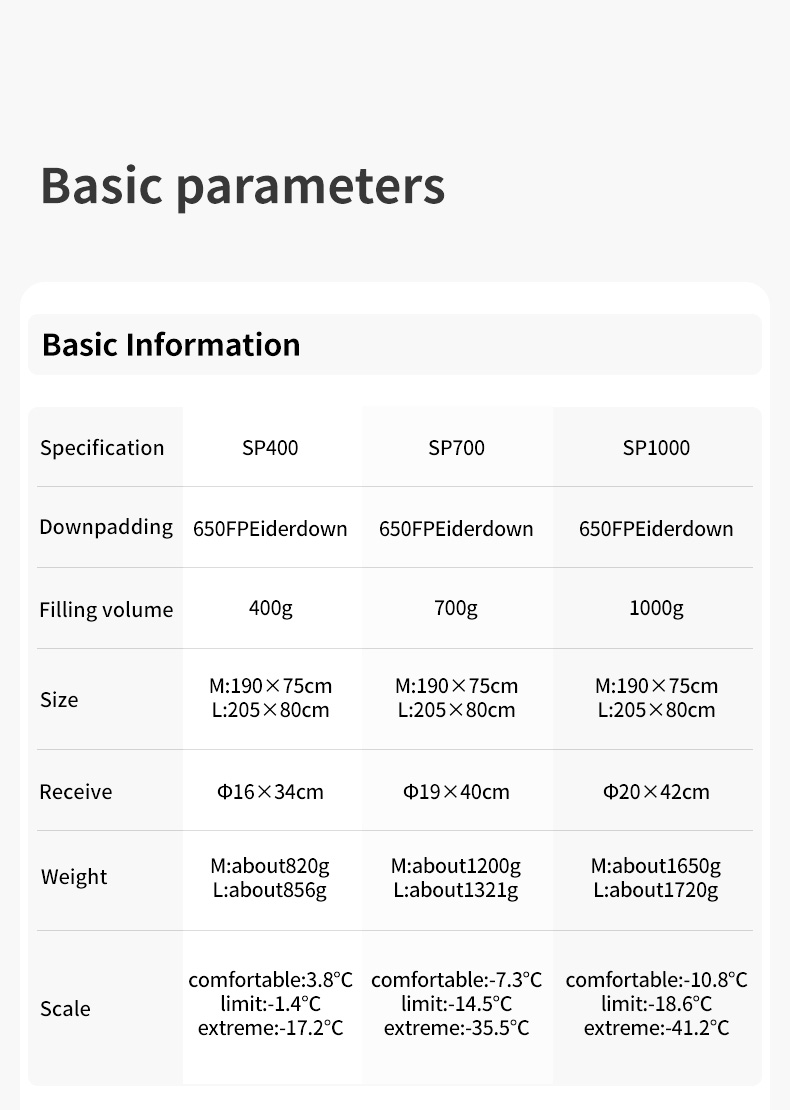Select the SP400 column header
Screen dimensions: 790x1110
click(x=270, y=448)
